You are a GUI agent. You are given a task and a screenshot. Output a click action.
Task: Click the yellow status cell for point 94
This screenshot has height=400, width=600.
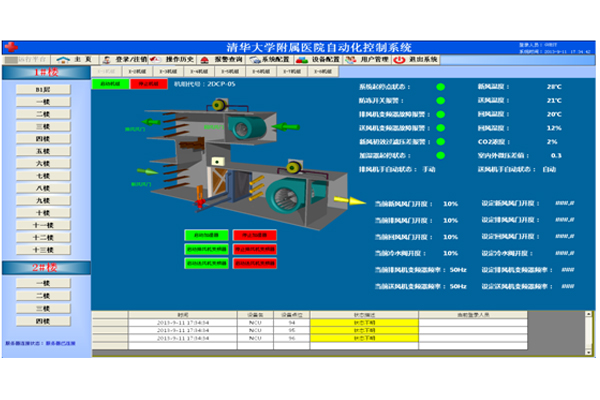click(364, 323)
